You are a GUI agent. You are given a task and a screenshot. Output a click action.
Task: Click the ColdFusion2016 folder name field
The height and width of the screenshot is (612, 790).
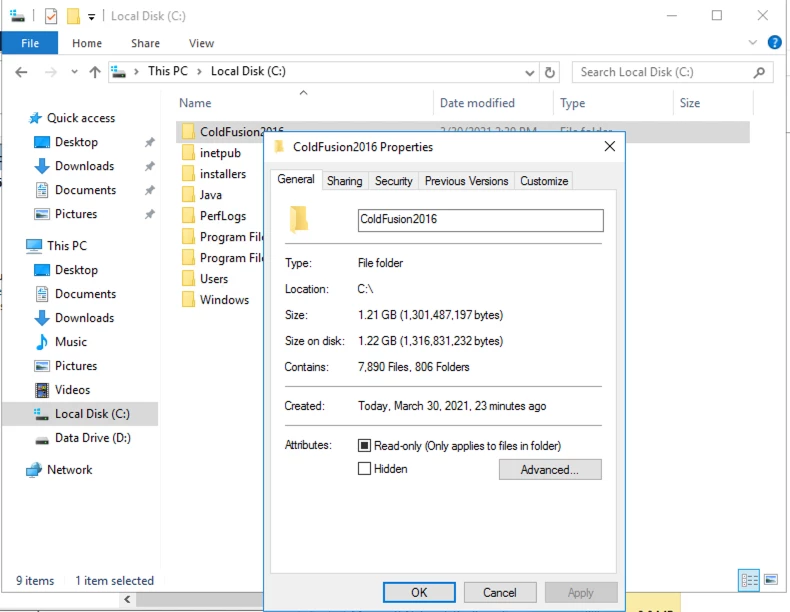pyautogui.click(x=480, y=220)
